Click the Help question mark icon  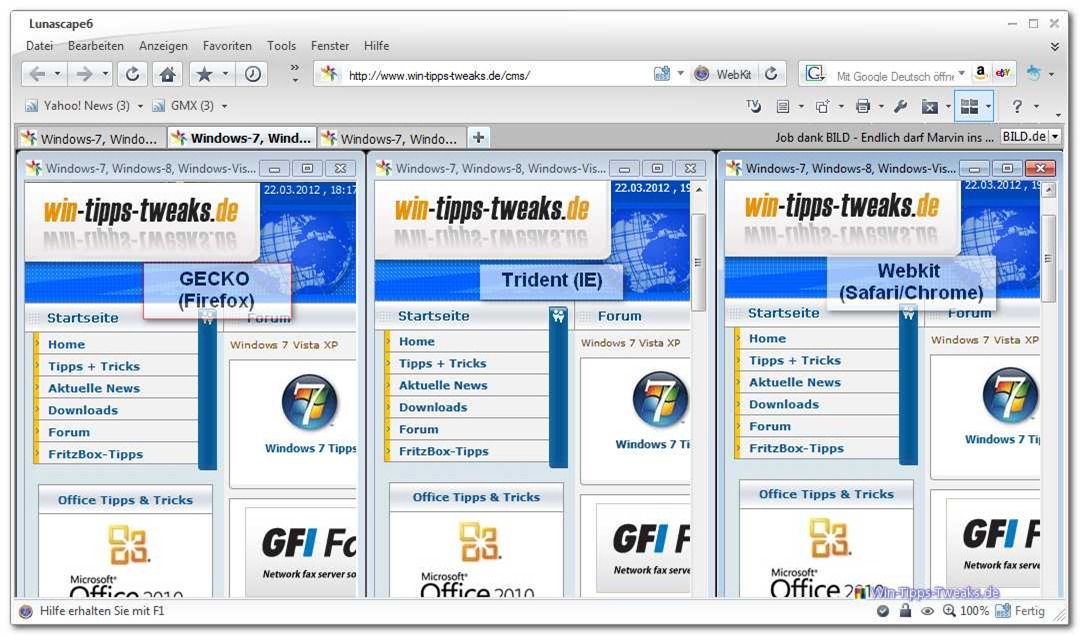(x=1017, y=106)
